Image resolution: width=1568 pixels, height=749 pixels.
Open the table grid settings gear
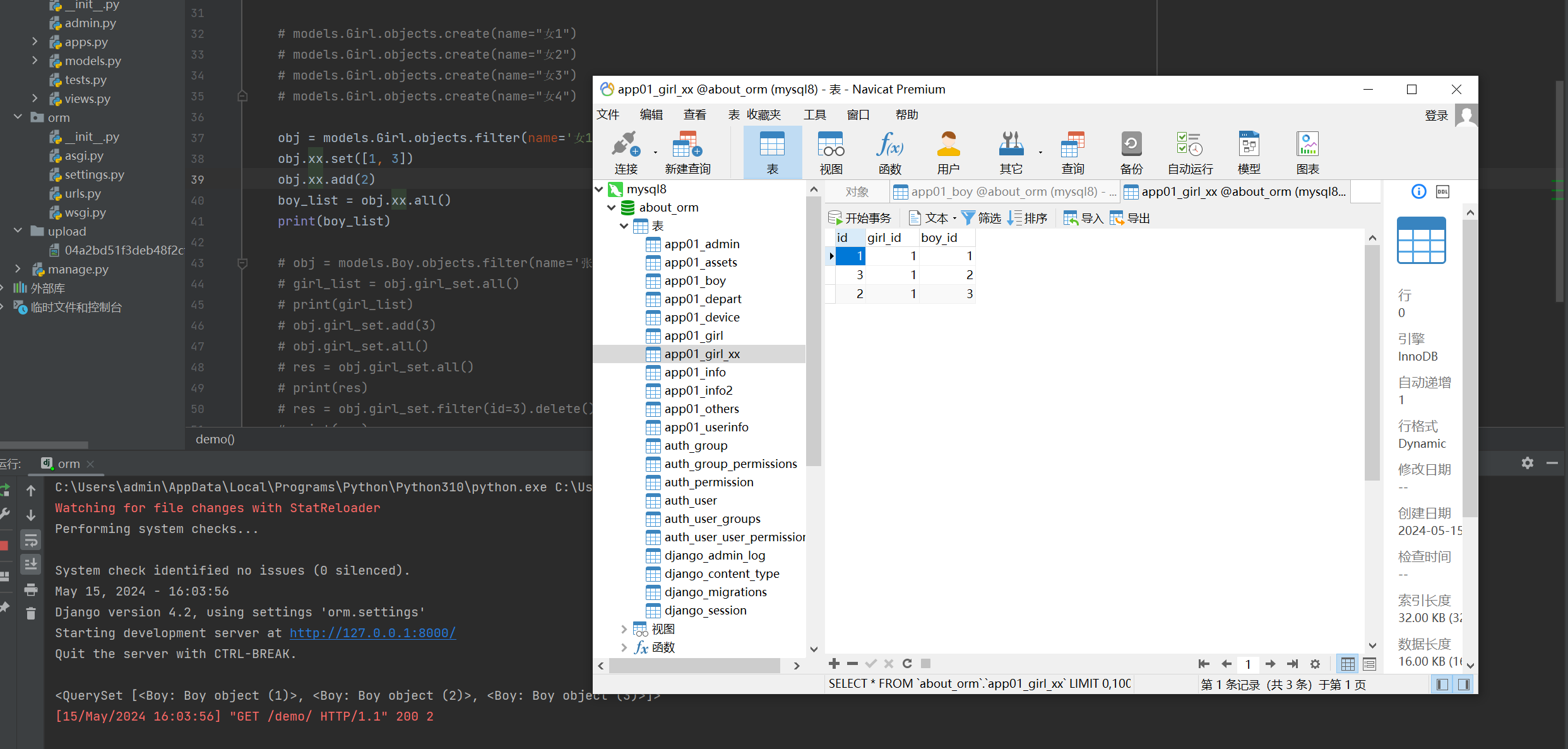pyautogui.click(x=1315, y=664)
